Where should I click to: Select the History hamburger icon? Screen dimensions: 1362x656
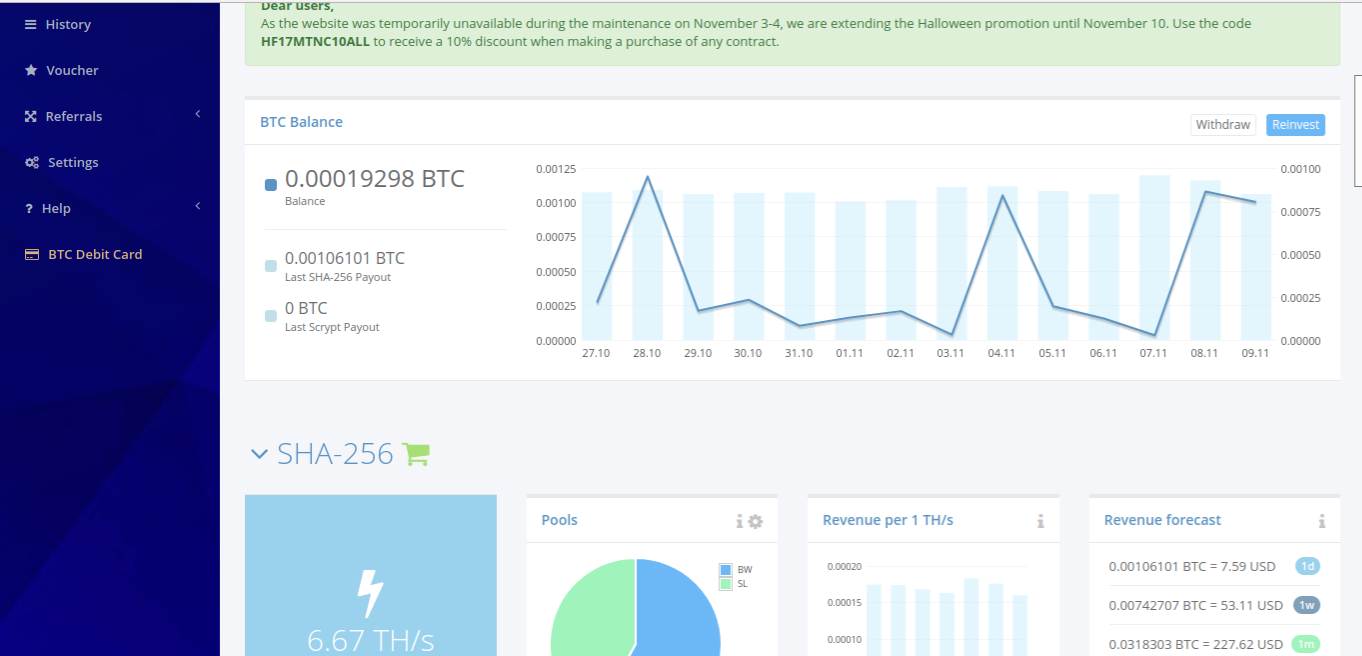point(31,24)
